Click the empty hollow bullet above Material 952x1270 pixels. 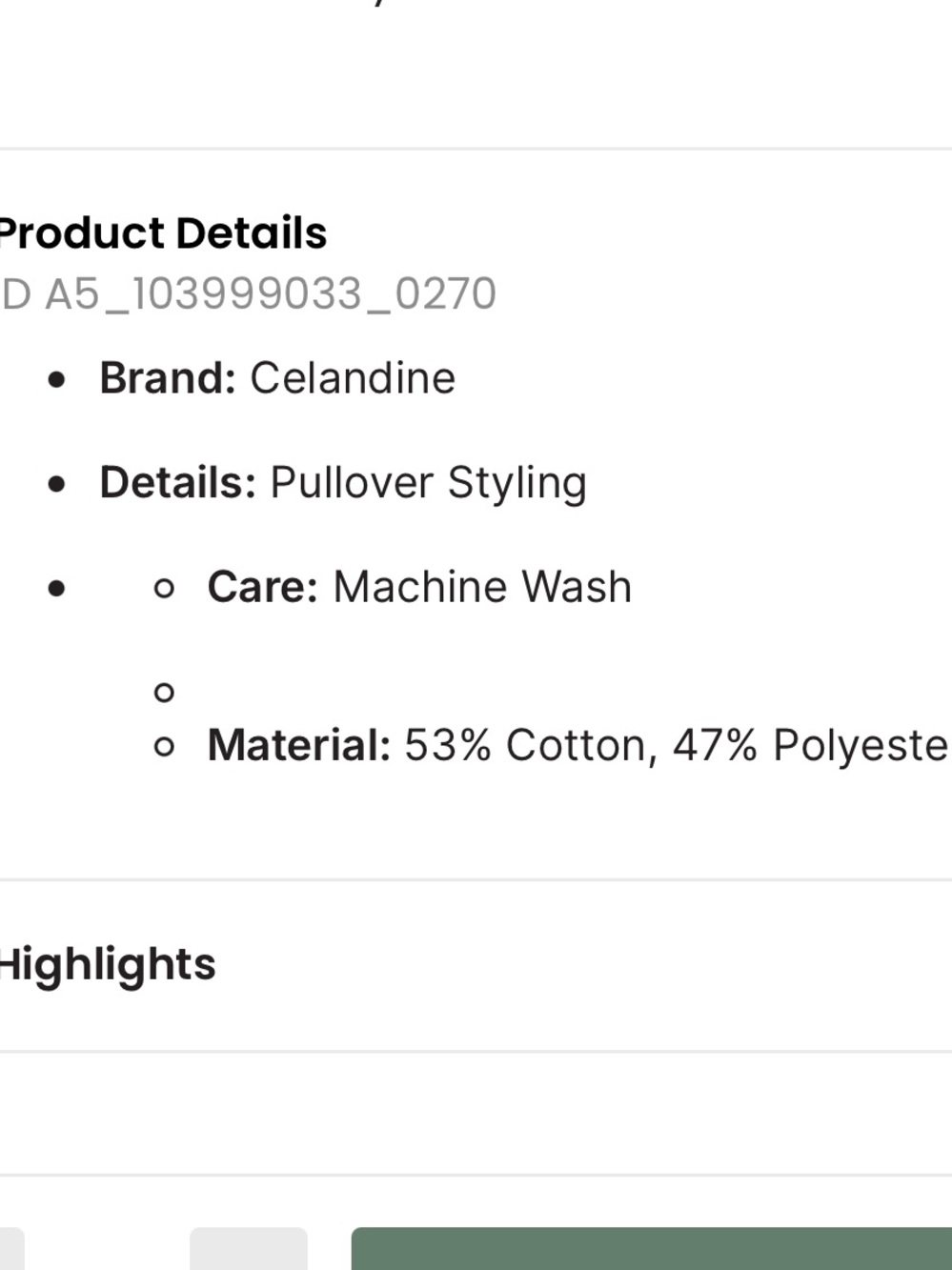tap(164, 693)
